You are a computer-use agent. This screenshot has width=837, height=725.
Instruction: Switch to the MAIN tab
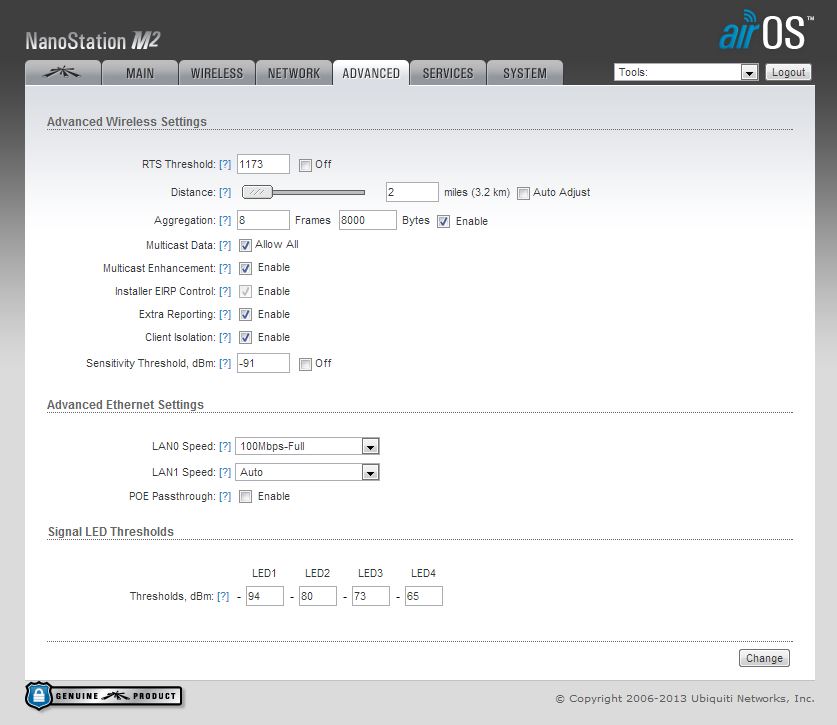tap(139, 73)
